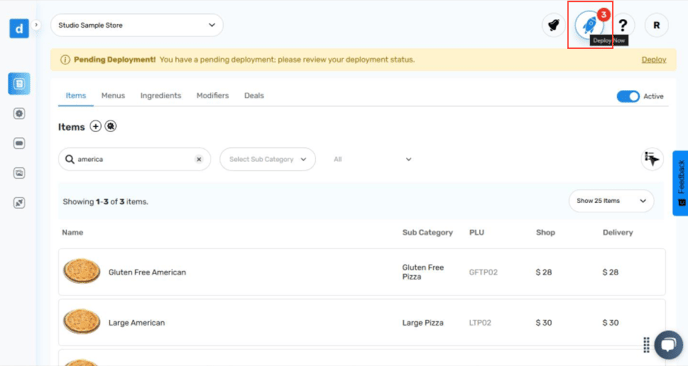The width and height of the screenshot is (688, 366).
Task: Click the search magnifier icon
Action: [x=69, y=159]
